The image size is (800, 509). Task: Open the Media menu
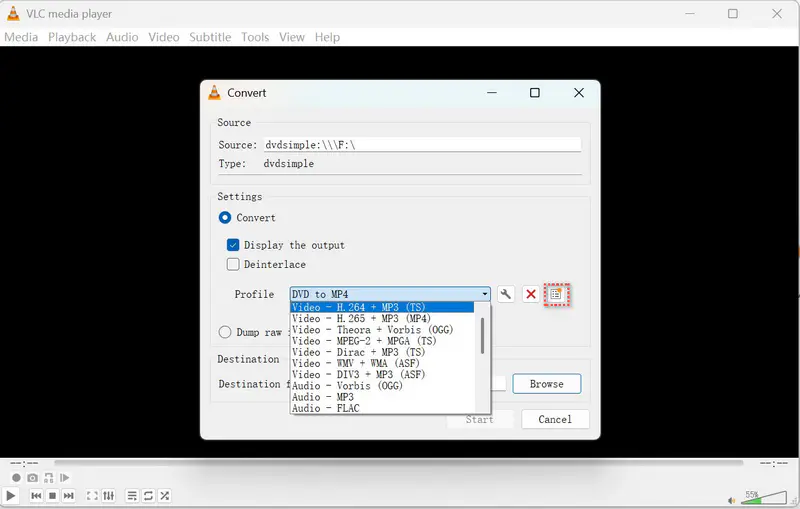coord(21,37)
